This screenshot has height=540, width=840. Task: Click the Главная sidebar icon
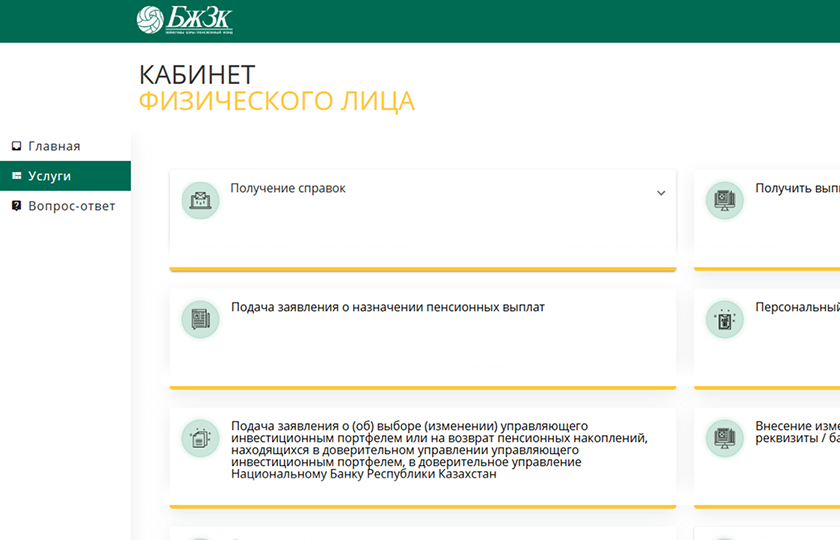coord(16,146)
